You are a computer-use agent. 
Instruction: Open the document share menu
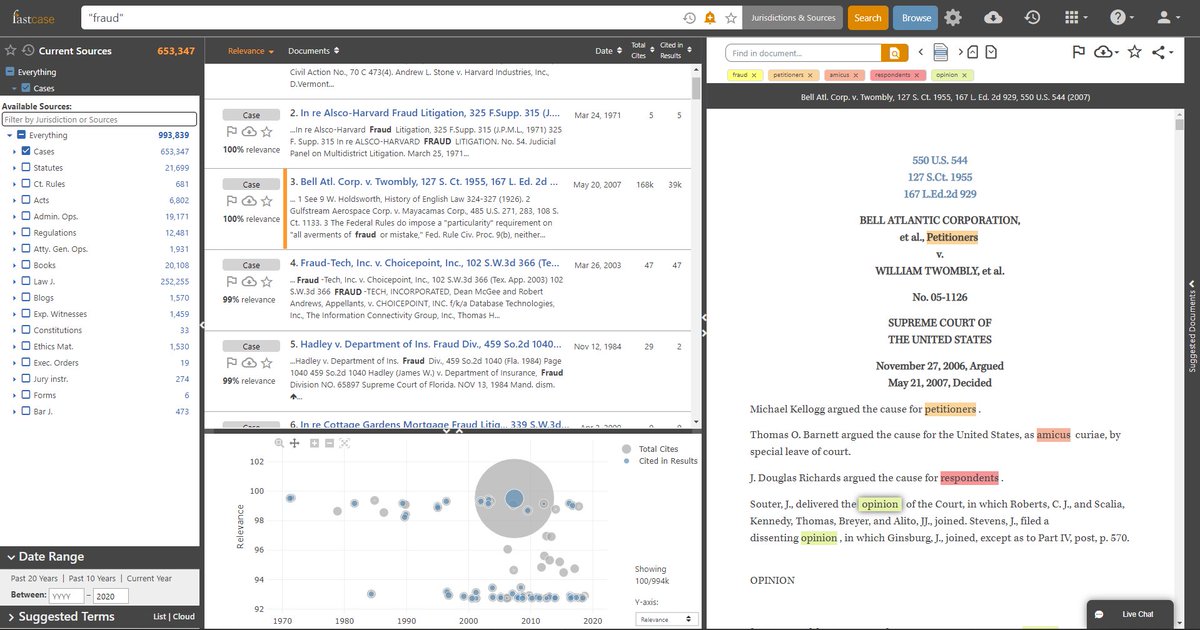(x=1161, y=52)
